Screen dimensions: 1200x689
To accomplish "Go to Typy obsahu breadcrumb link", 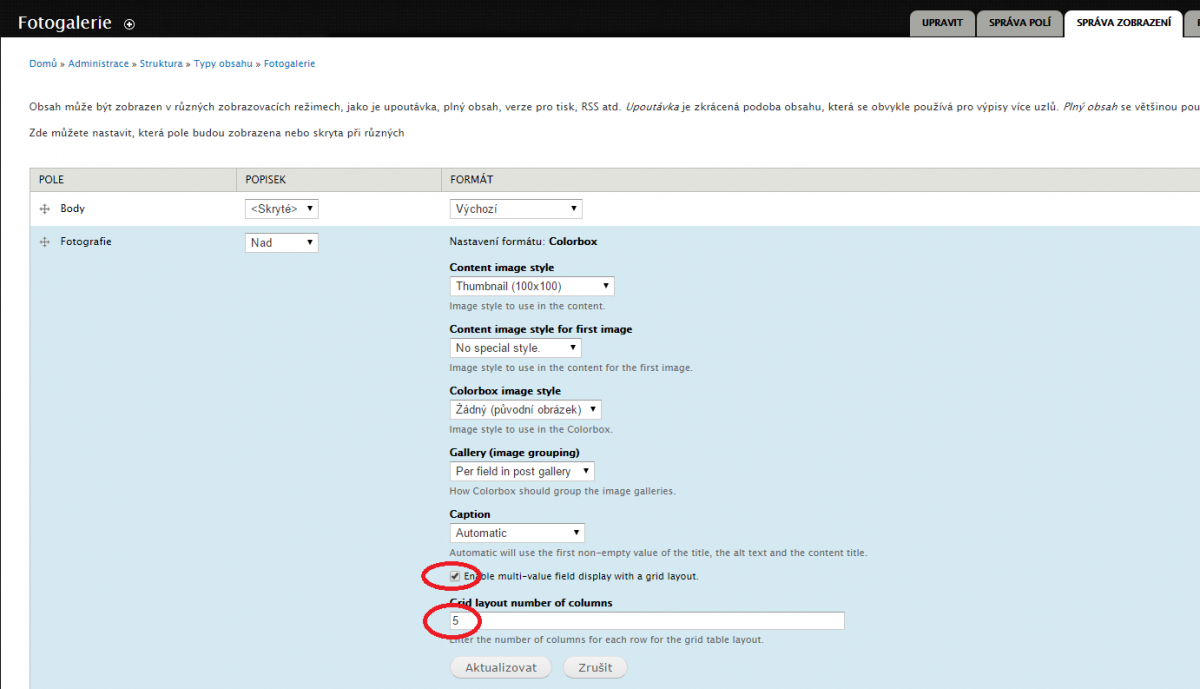I will click(223, 63).
